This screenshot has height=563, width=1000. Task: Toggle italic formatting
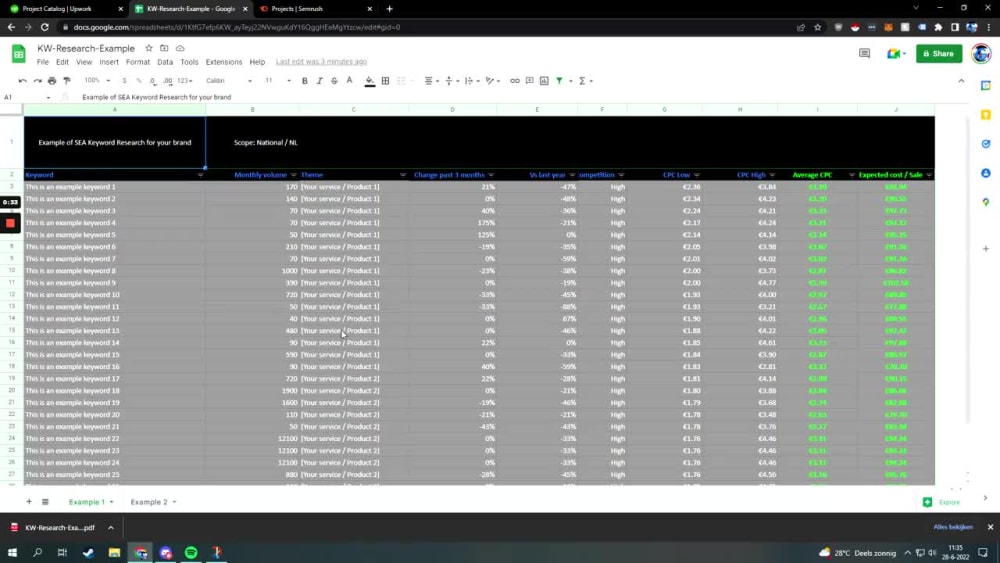coord(320,81)
